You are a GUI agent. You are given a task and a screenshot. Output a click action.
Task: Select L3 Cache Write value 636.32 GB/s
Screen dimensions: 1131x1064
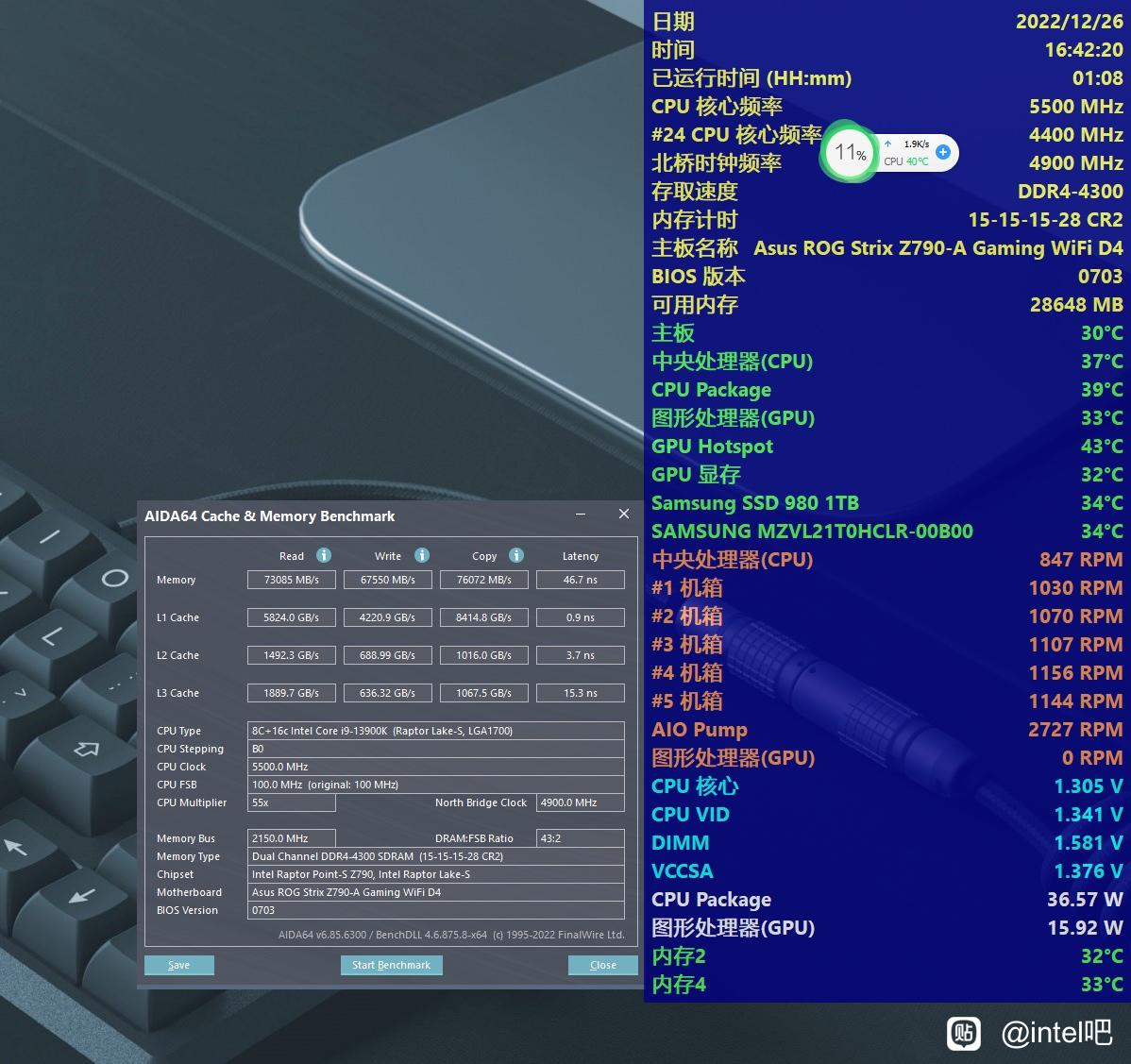coord(388,693)
